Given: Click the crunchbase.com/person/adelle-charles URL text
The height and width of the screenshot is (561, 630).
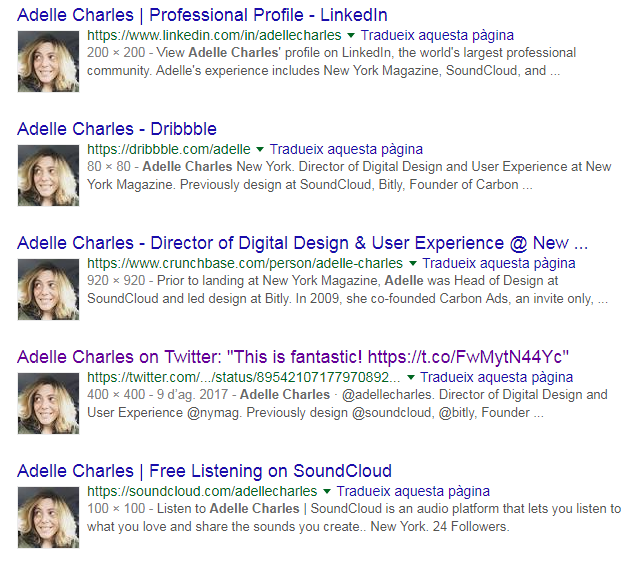Looking at the screenshot, I should pos(245,263).
